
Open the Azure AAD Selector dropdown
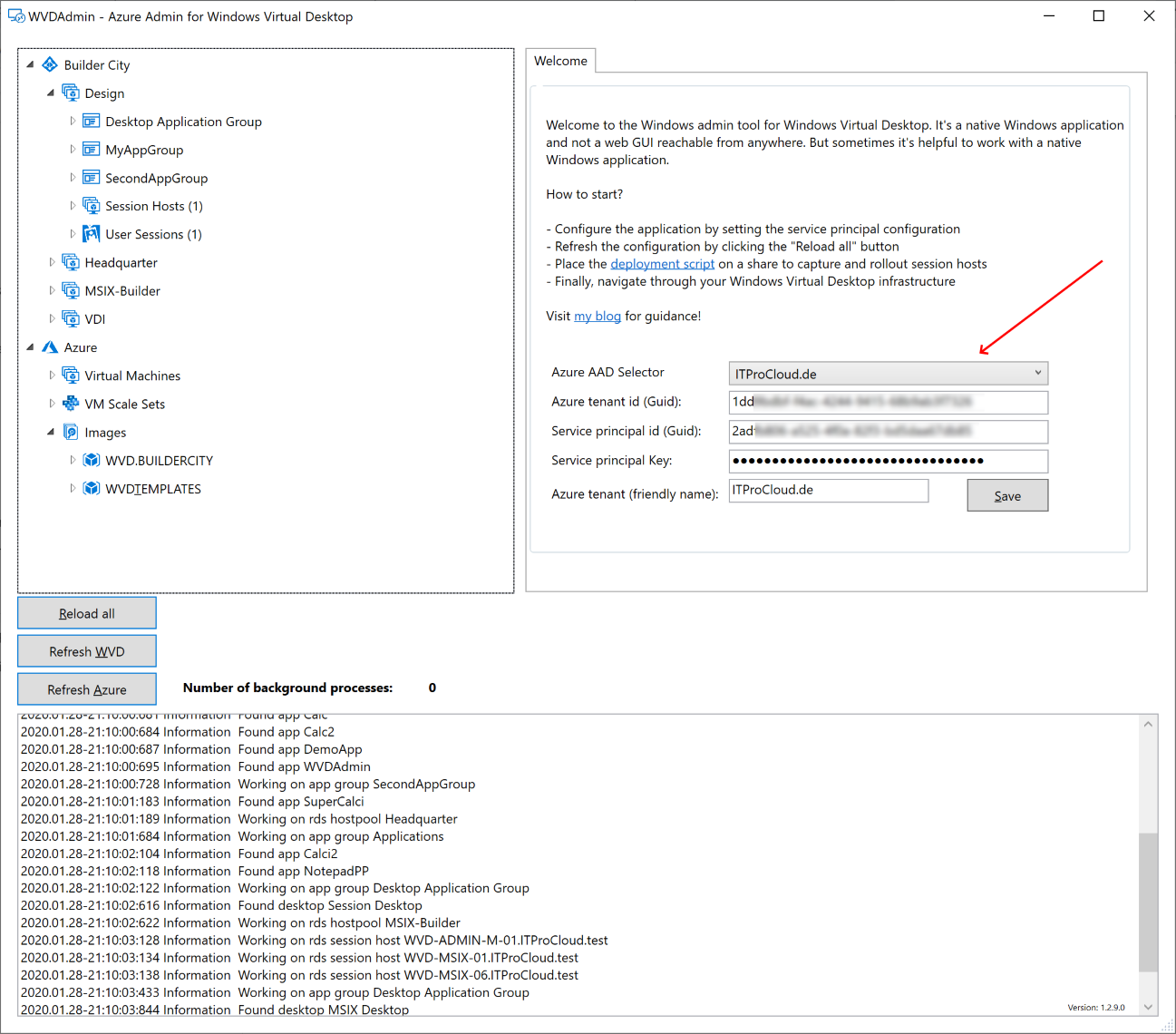(x=889, y=374)
